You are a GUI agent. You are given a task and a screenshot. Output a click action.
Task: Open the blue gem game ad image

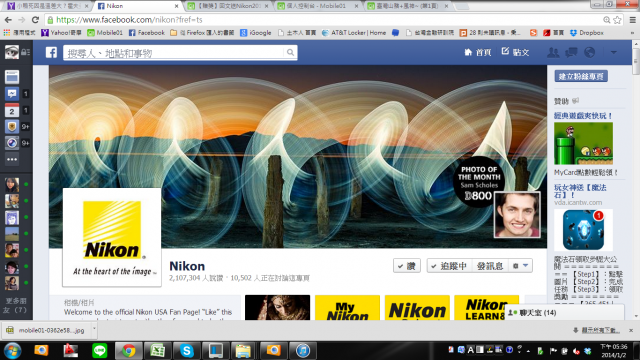[x=583, y=230]
